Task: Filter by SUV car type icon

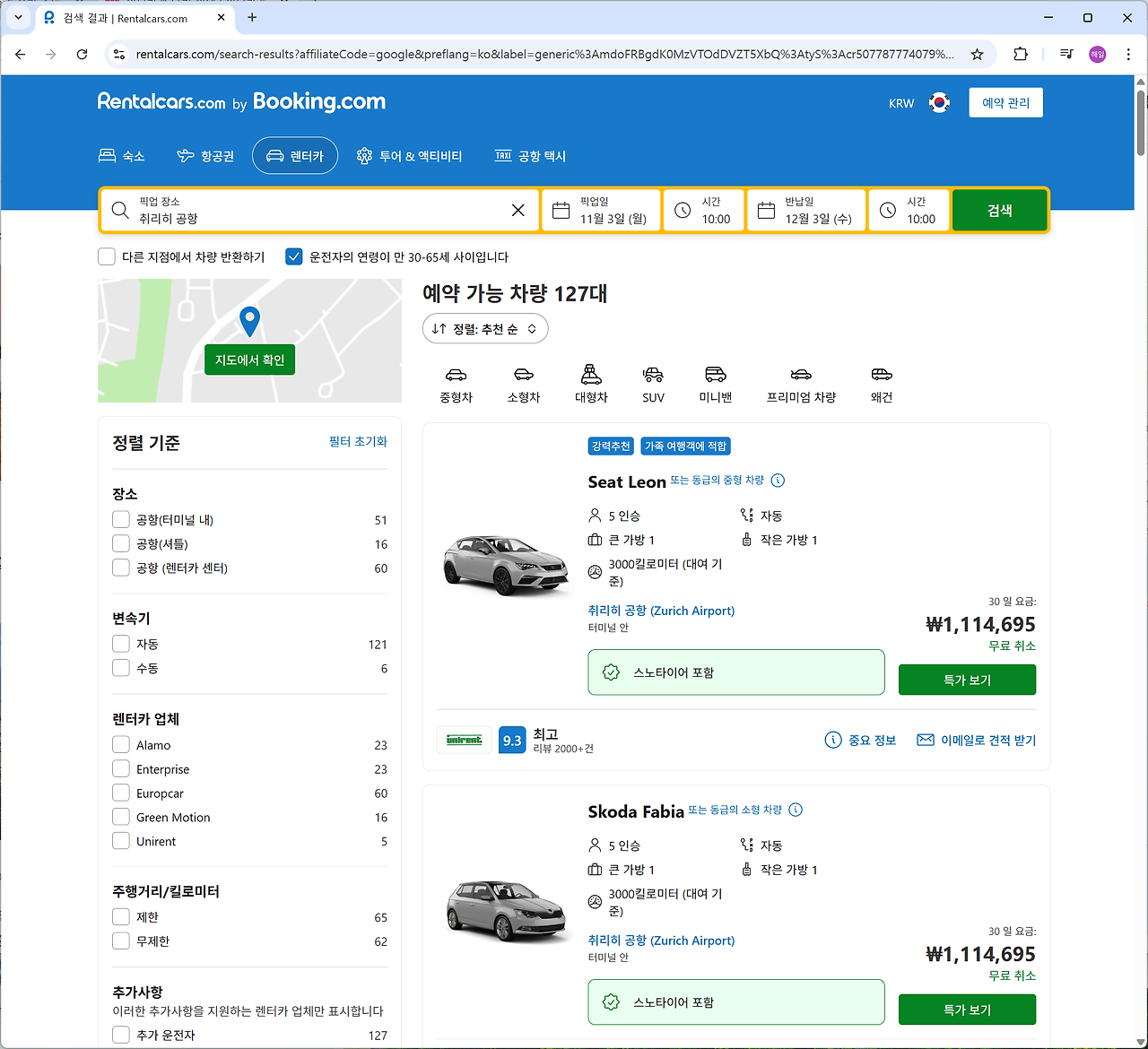Action: coord(653,384)
